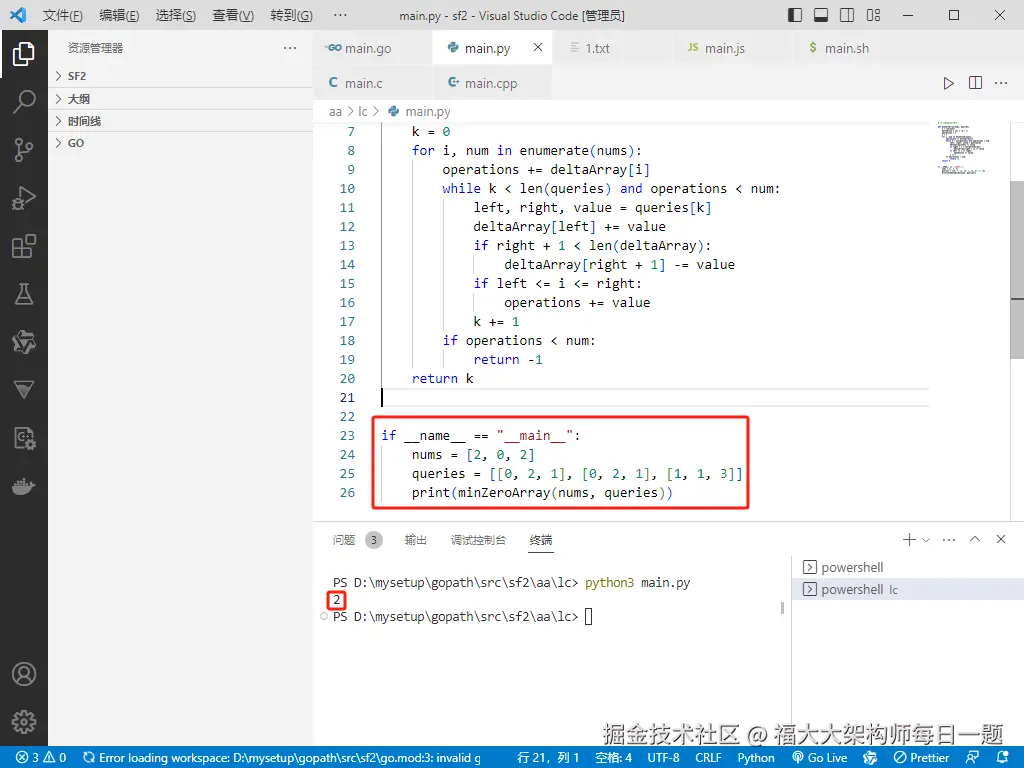Expand the 时间线 timeline section
This screenshot has height=768, width=1024.
click(181, 121)
